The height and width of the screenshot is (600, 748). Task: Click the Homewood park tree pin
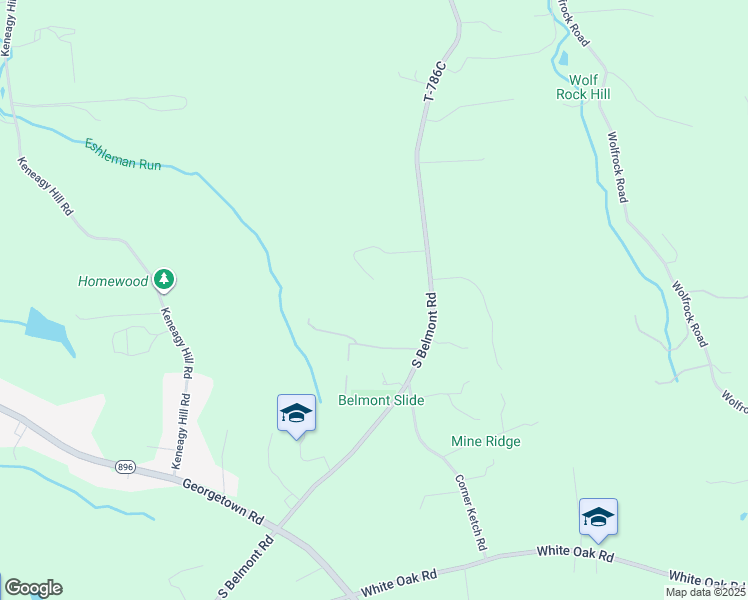coord(164,279)
